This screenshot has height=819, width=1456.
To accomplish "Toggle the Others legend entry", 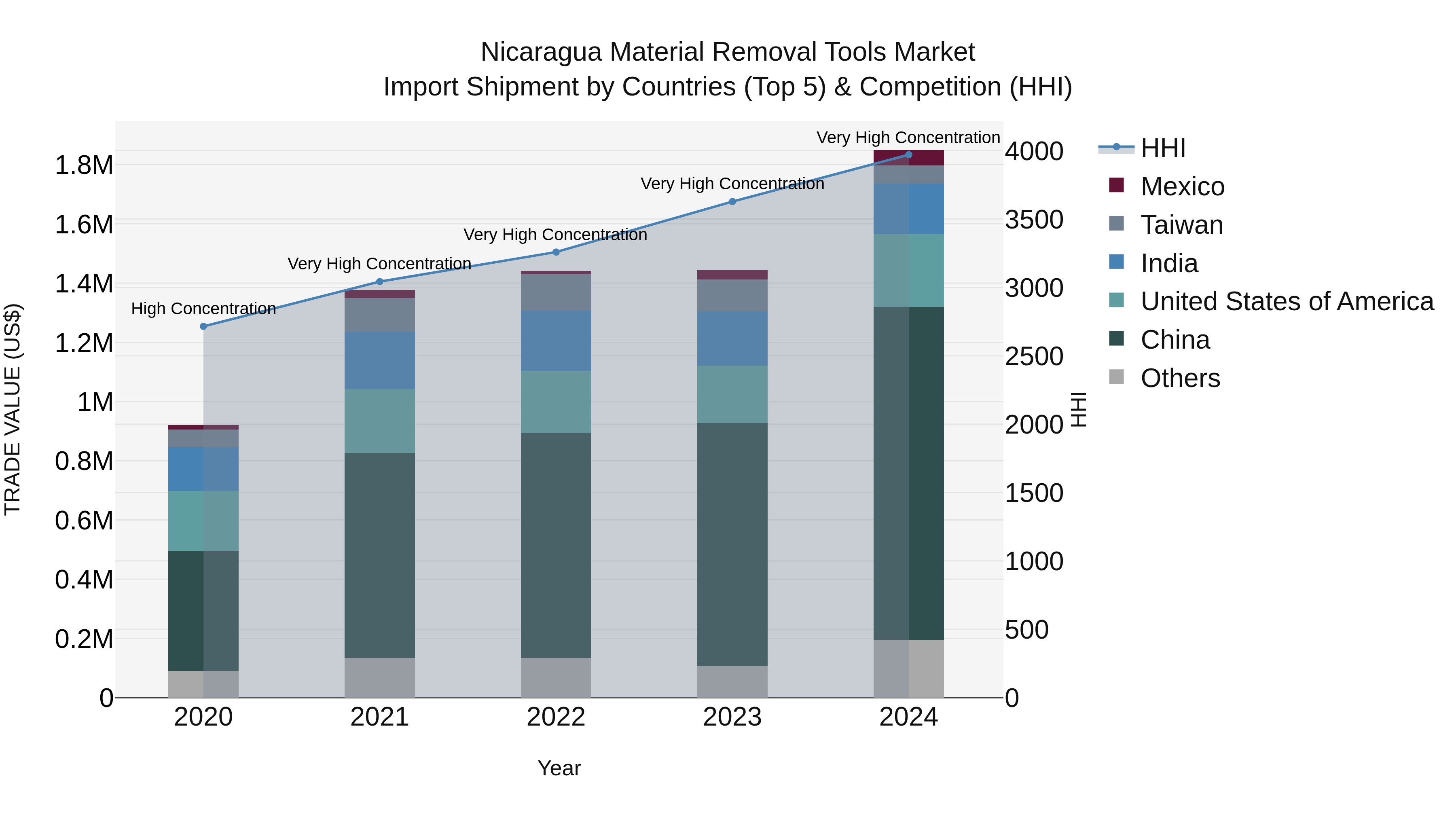I will pos(1164,378).
